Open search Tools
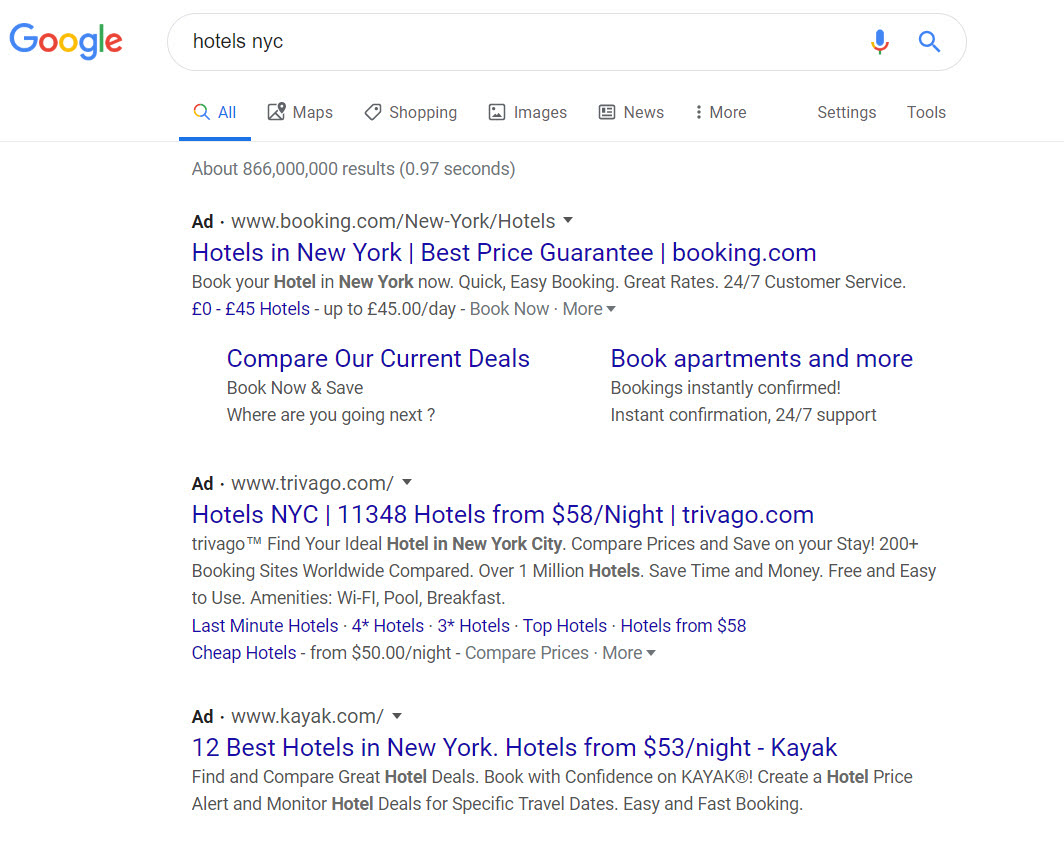The height and width of the screenshot is (846, 1064). (x=926, y=112)
